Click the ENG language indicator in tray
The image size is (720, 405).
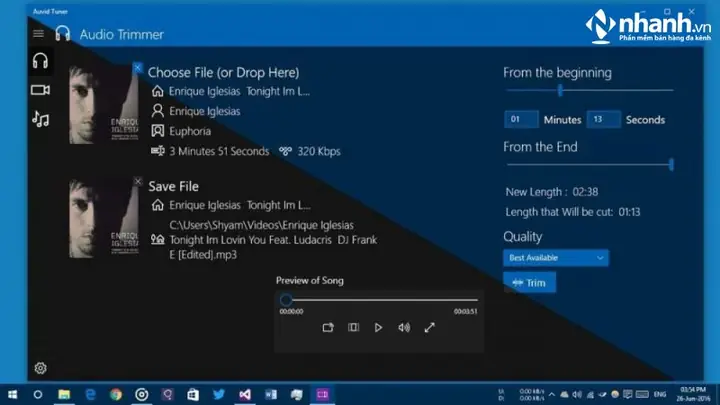point(660,394)
